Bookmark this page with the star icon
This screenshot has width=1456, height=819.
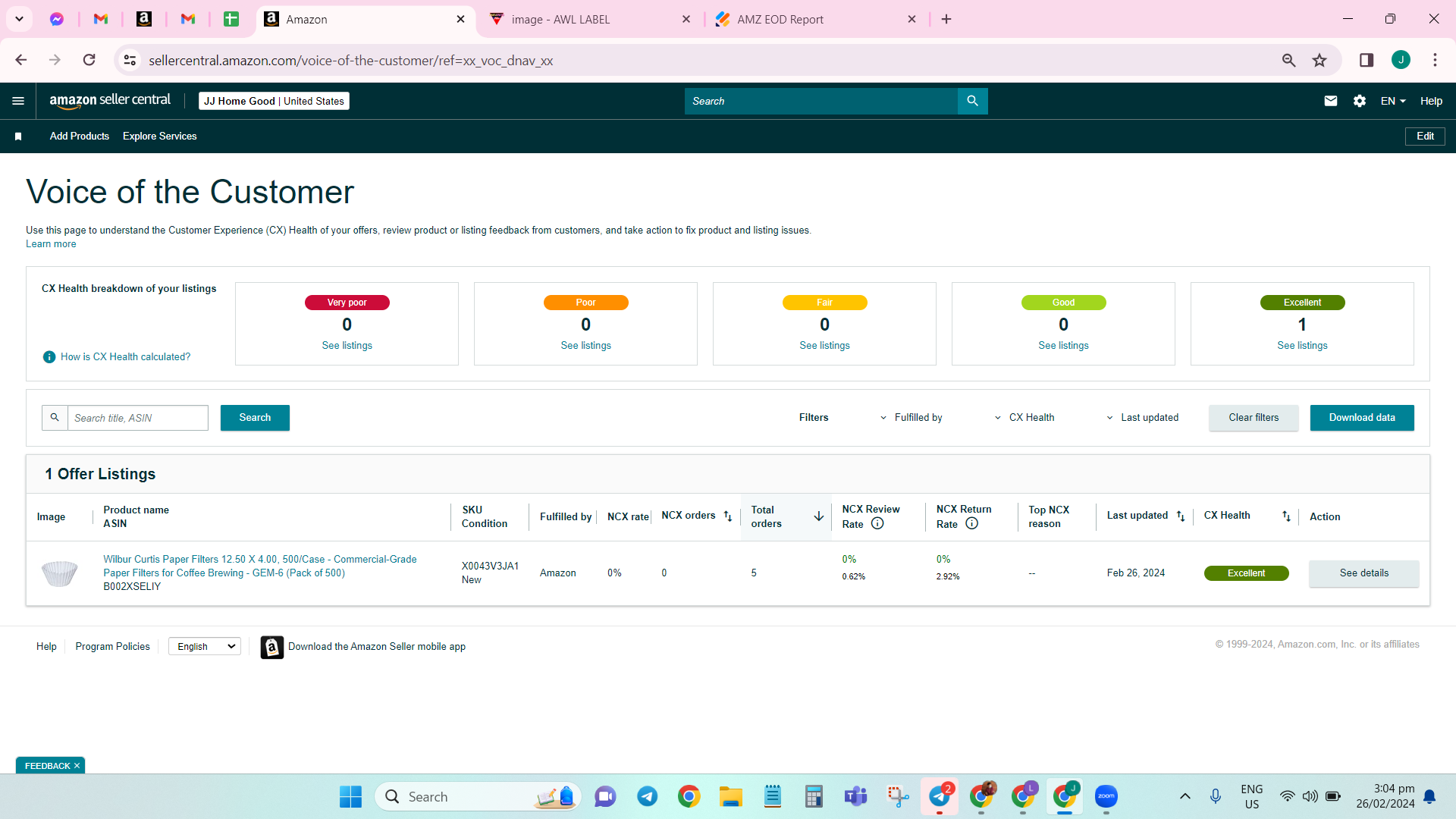tap(1319, 60)
